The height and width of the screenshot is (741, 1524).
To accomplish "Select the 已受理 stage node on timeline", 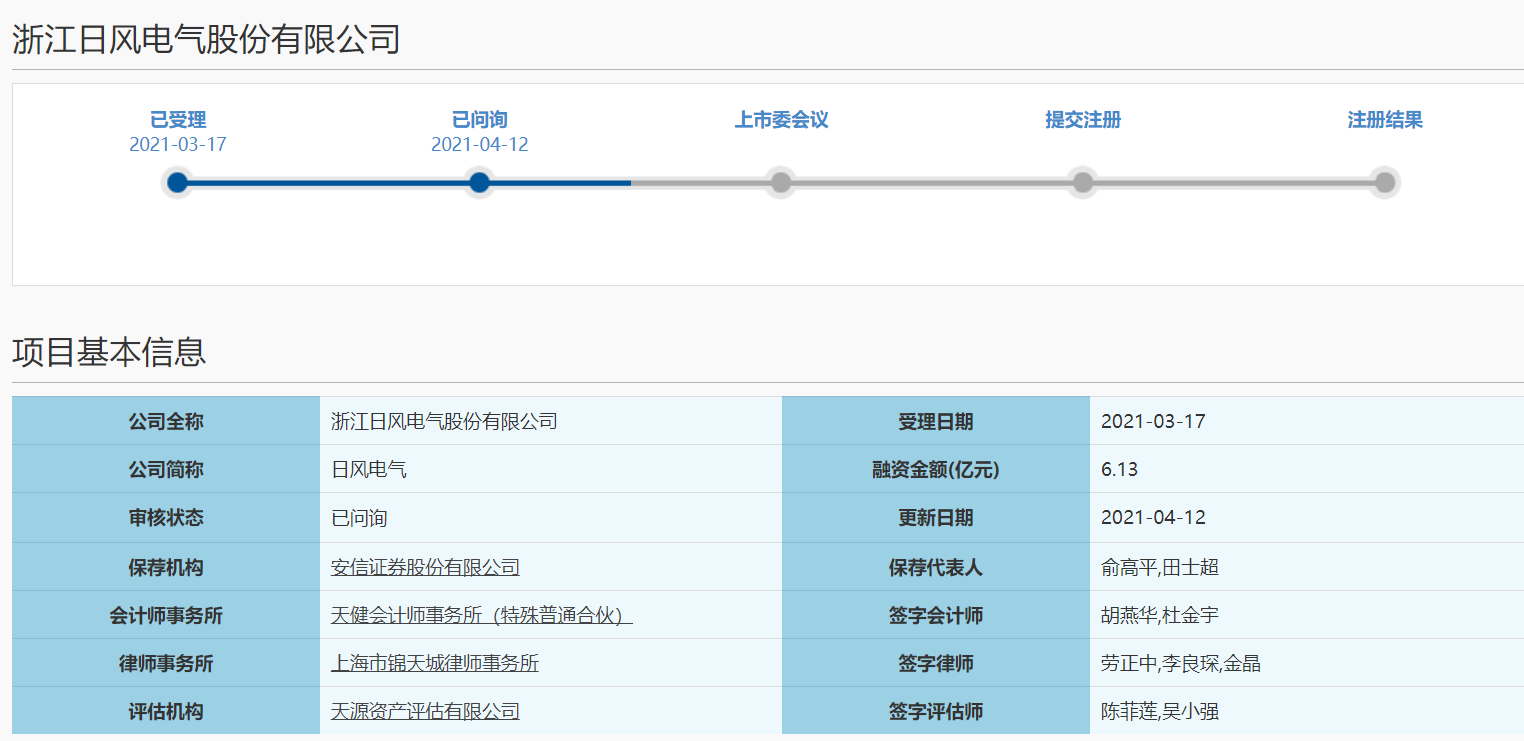I will point(177,183).
